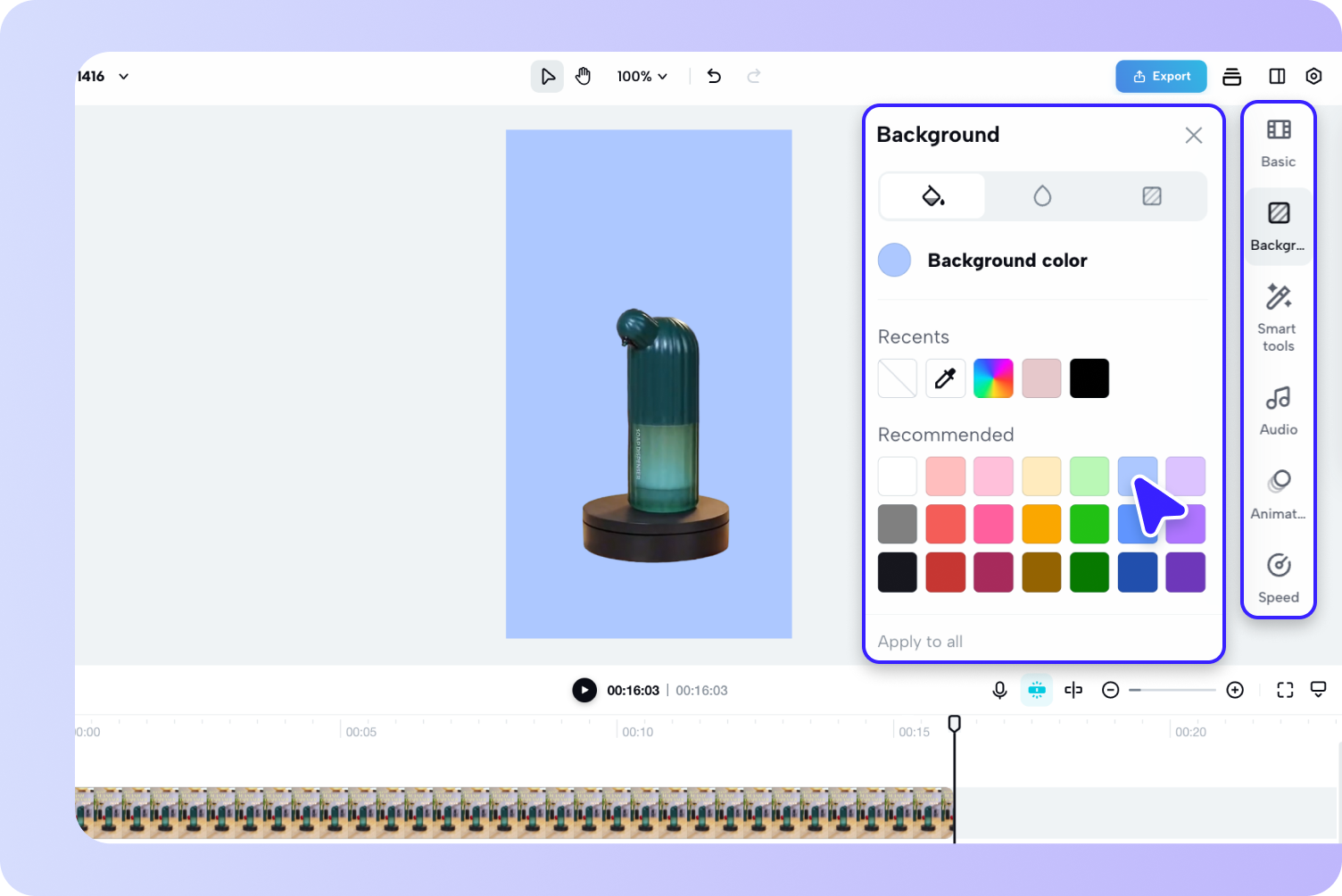Click the undo arrow
This screenshot has height=896, width=1342.
[x=714, y=77]
